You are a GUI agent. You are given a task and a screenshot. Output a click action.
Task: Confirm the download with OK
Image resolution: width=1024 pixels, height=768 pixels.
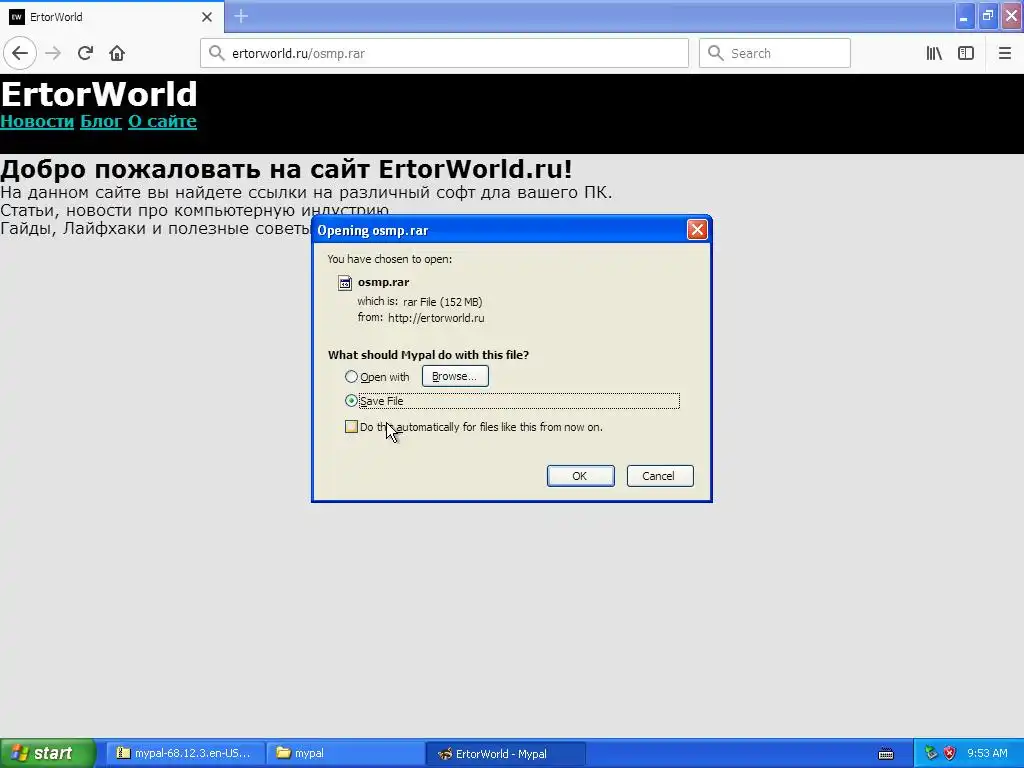581,475
